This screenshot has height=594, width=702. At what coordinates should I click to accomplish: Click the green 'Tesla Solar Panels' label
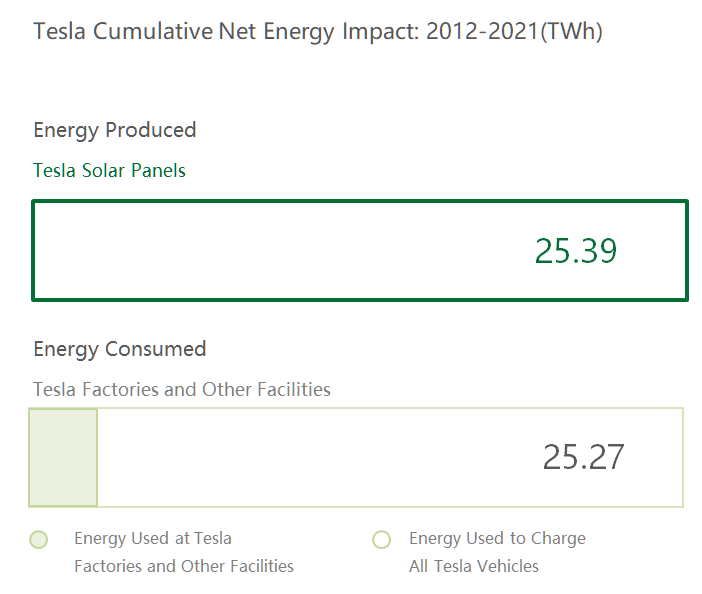(110, 170)
